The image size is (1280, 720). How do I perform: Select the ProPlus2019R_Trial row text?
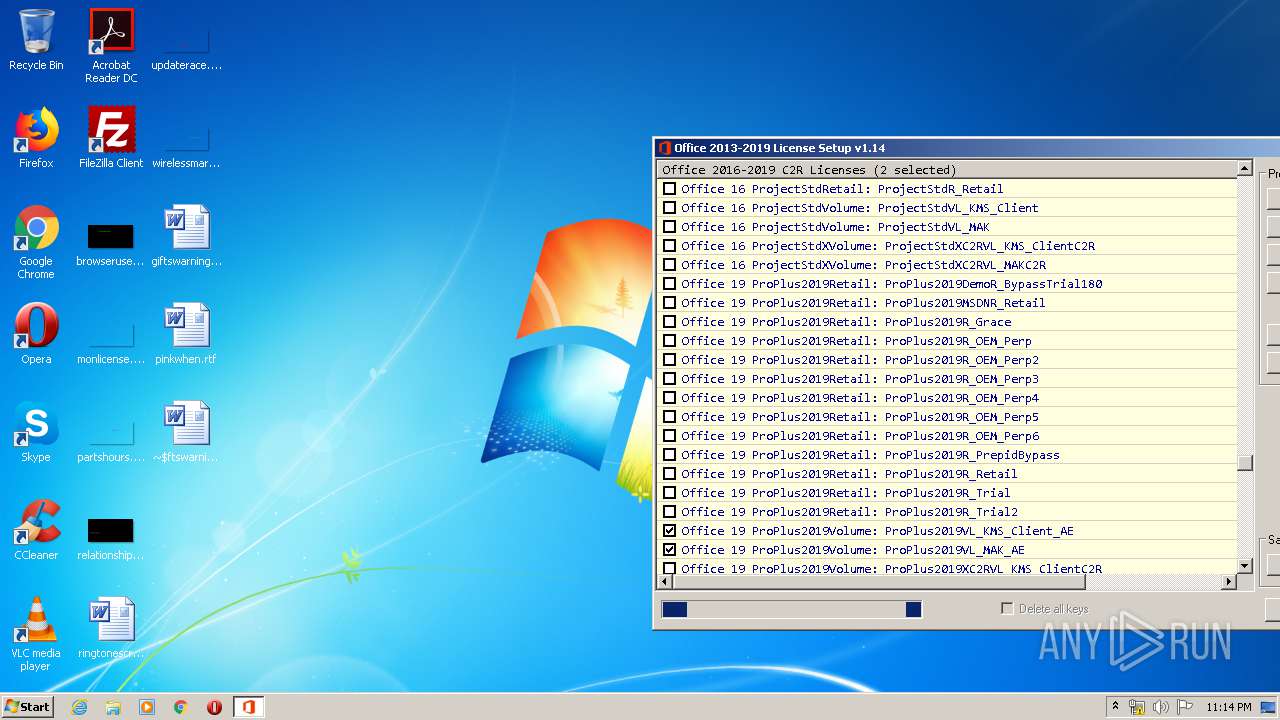[846, 492]
